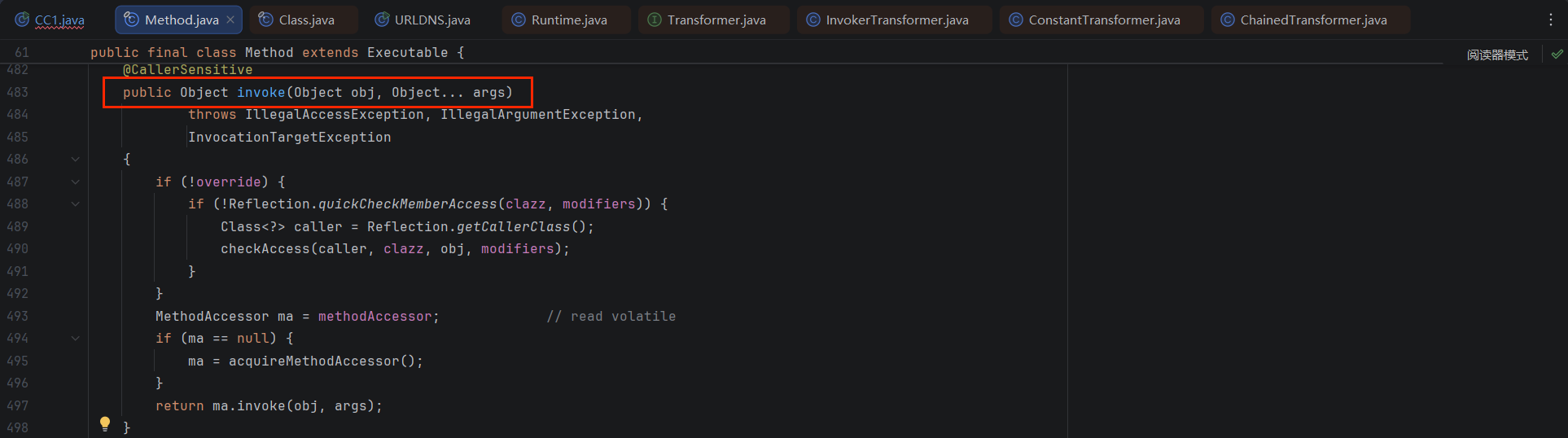
Task: Collapse the method body fold at line 486
Action: (x=76, y=160)
